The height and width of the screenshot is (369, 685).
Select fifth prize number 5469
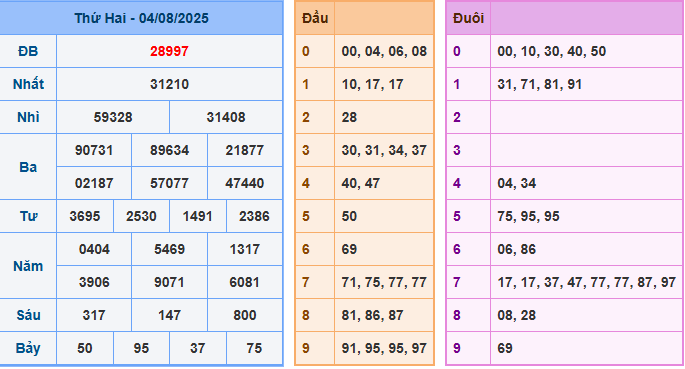click(170, 249)
